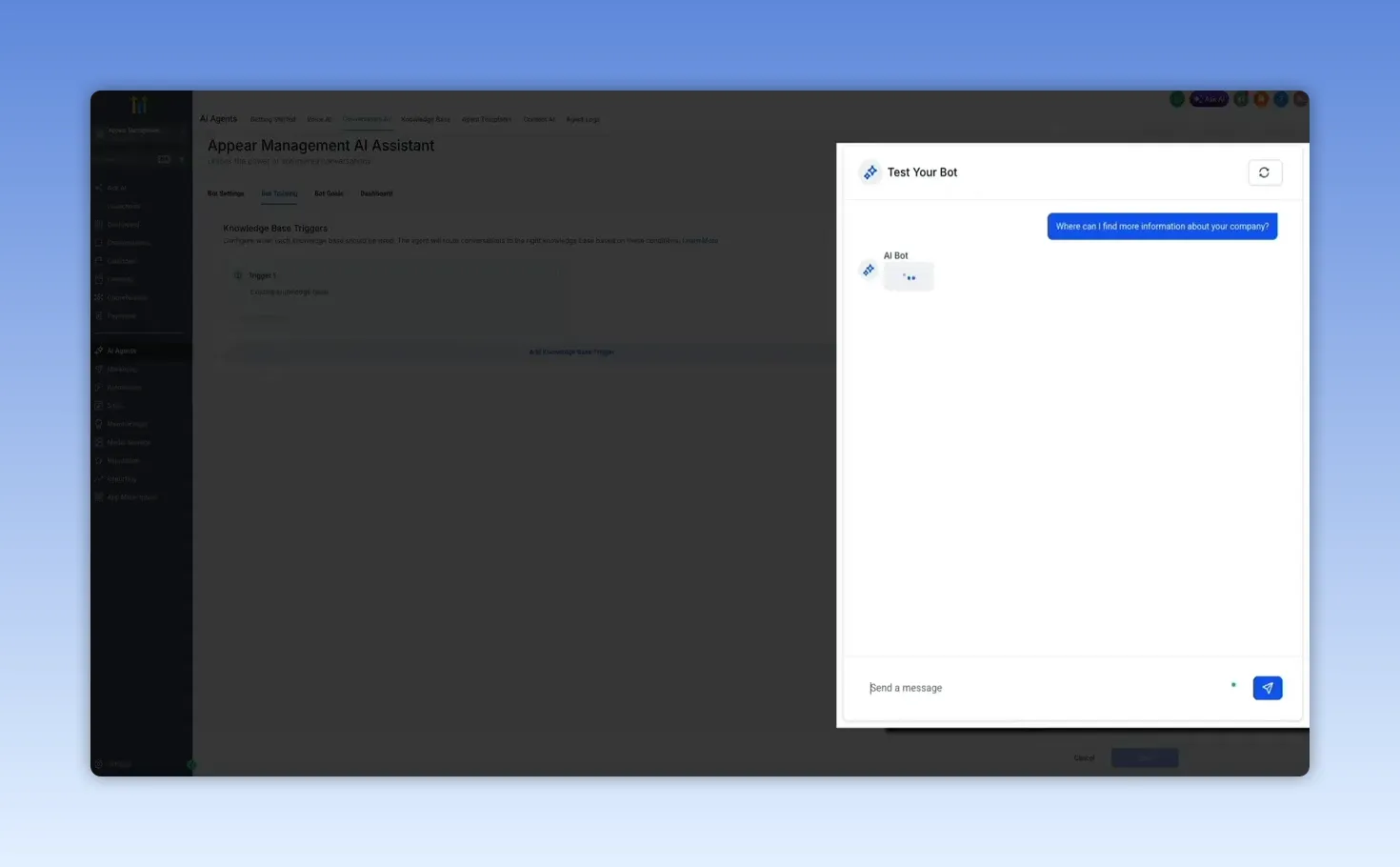Switch to the Content AI tab
The height and width of the screenshot is (867, 1400).
(x=539, y=120)
